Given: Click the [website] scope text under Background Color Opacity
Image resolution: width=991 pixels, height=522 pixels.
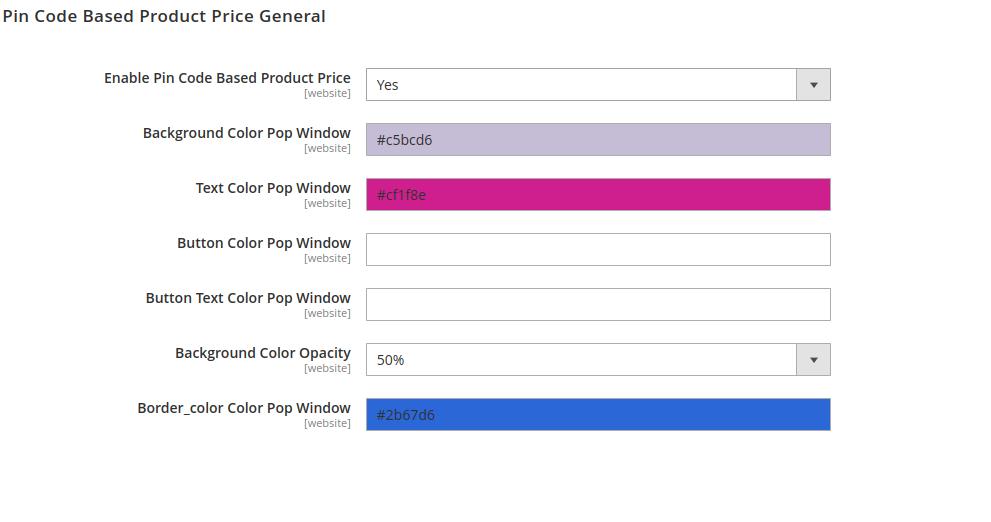Looking at the screenshot, I should coord(327,369).
